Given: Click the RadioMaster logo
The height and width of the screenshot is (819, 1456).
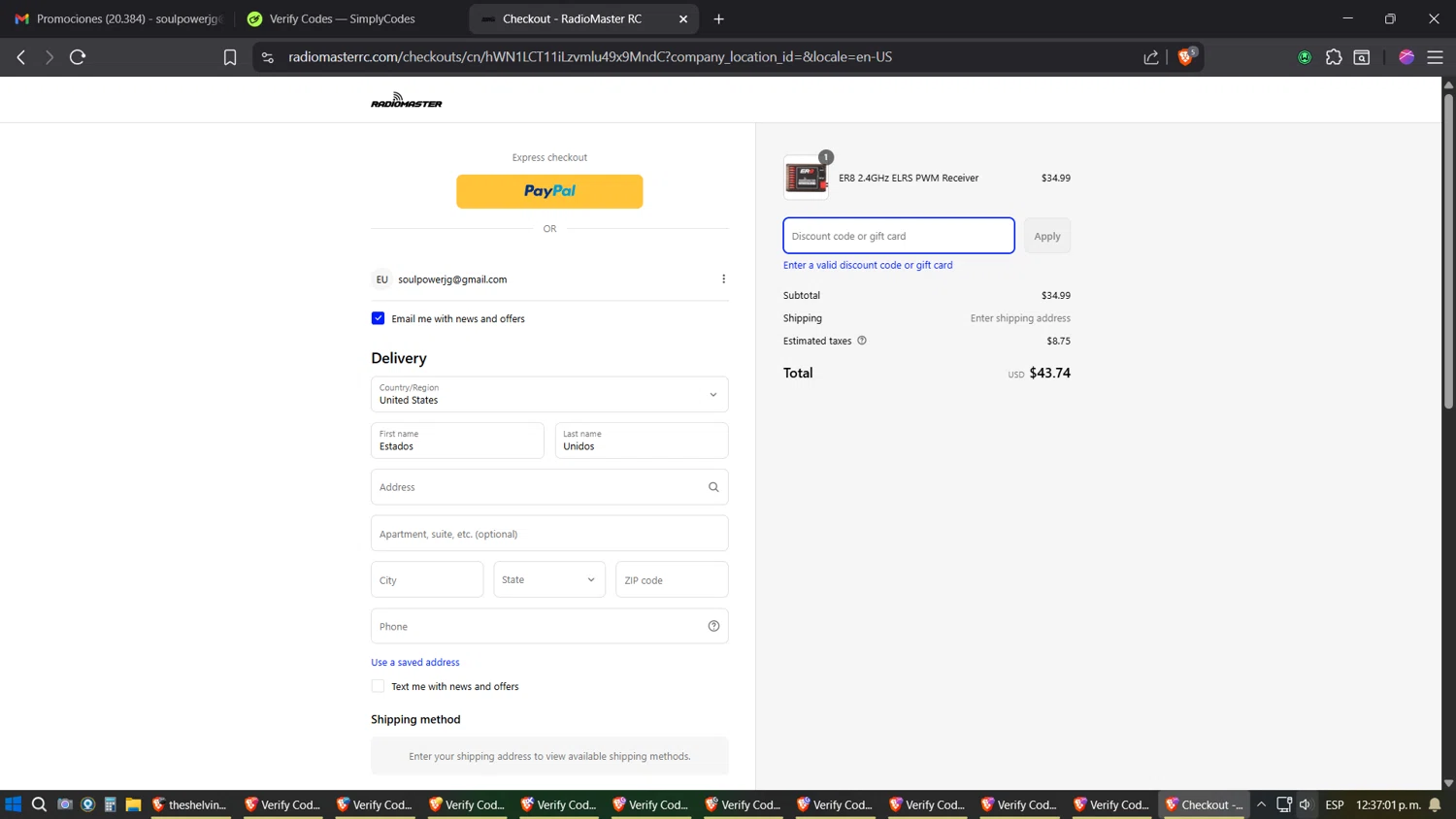Looking at the screenshot, I should (406, 100).
